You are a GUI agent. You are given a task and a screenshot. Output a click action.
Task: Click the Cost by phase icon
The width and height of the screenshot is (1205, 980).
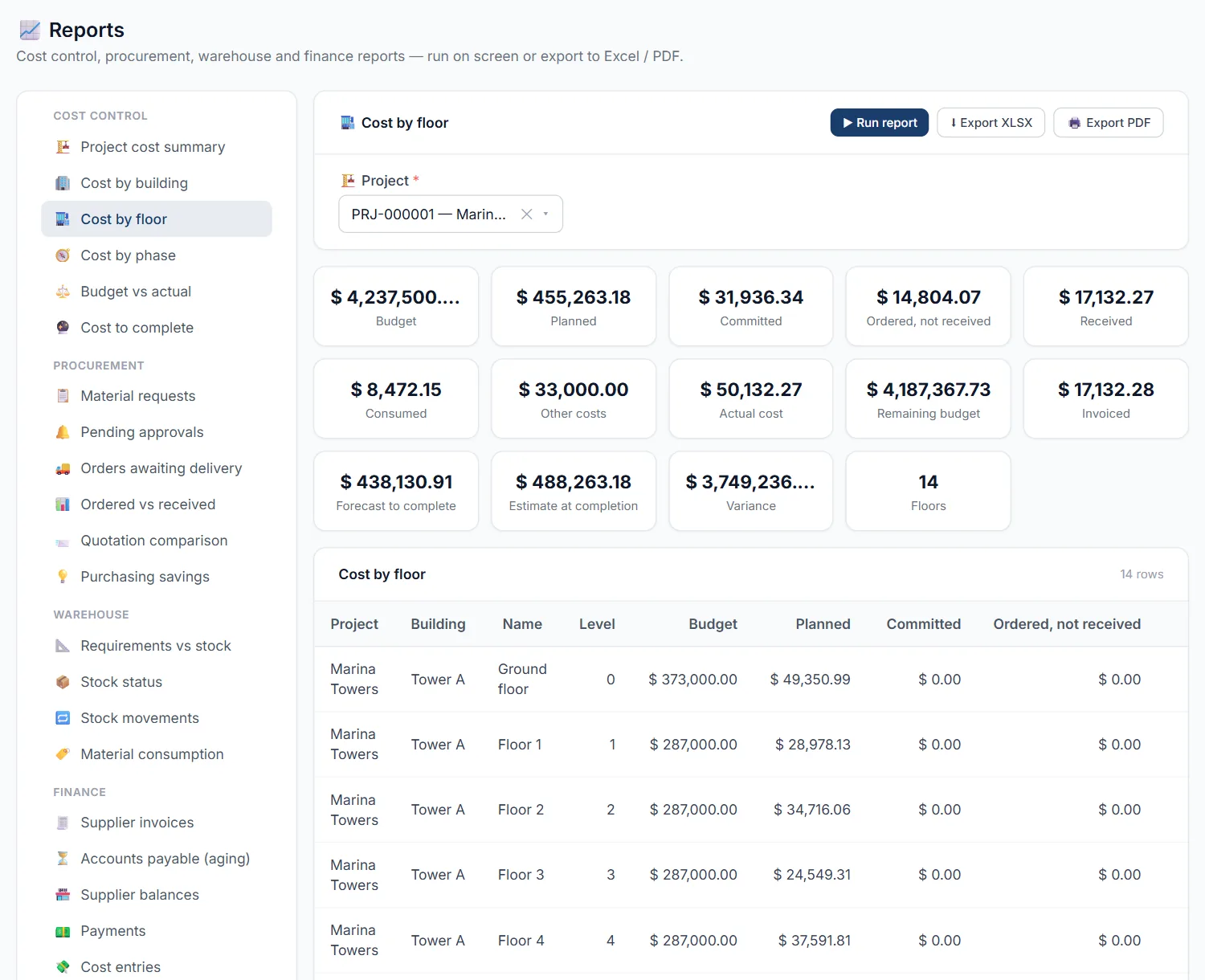click(63, 255)
